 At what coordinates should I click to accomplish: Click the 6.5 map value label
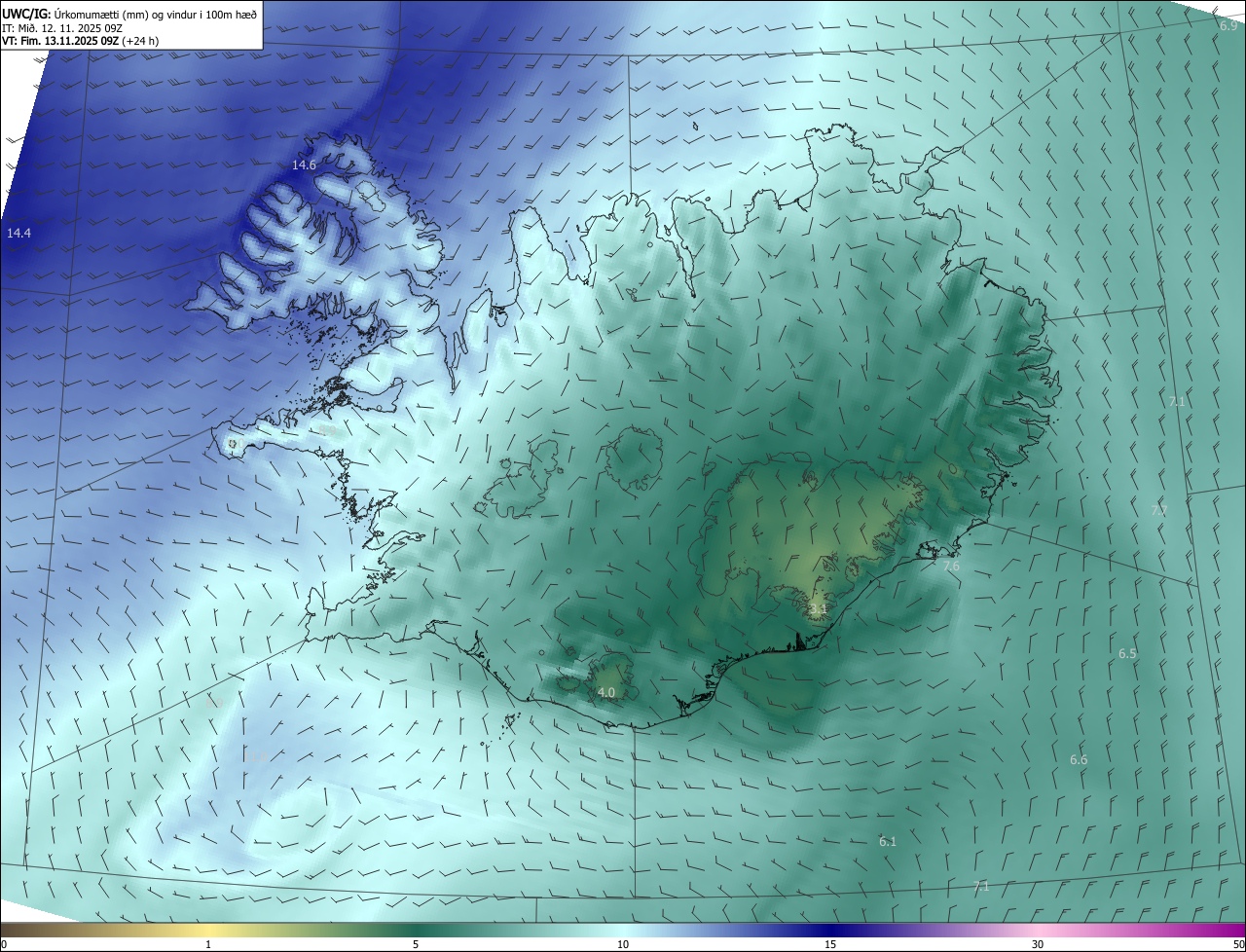coord(1127,654)
